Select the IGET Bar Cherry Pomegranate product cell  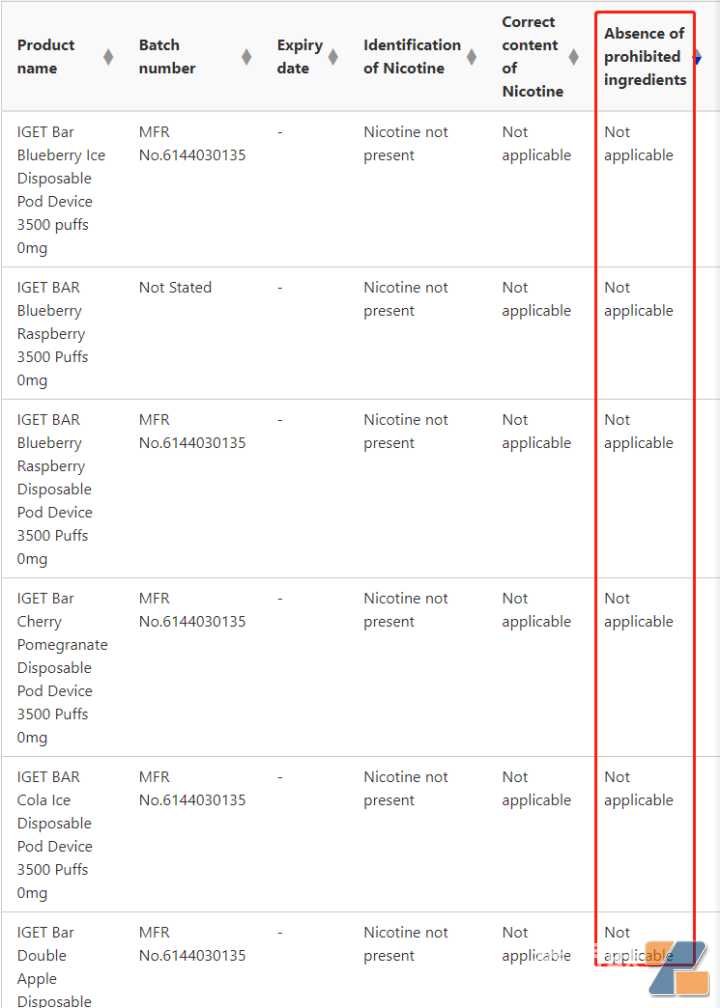(61, 667)
